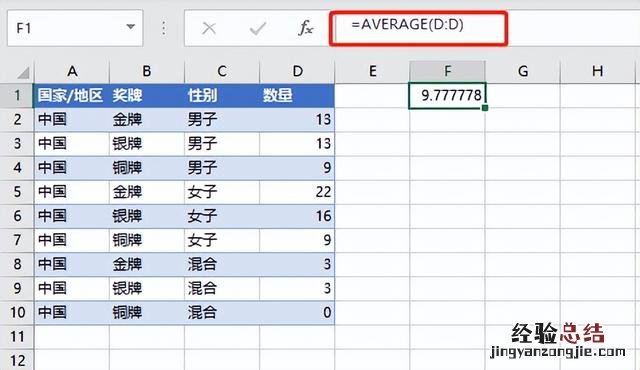This screenshot has height=370, width=640.
Task: Select cell 混合 in row 8
Action: (222, 264)
